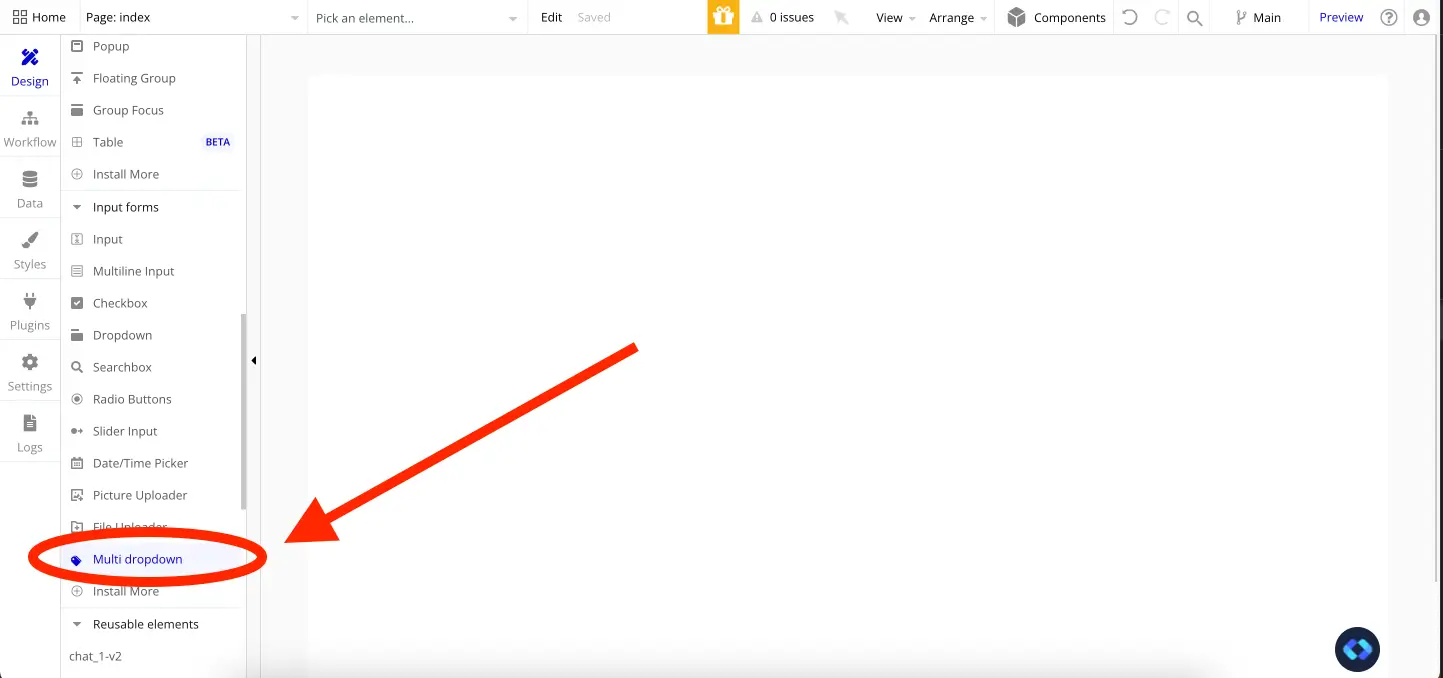
Task: Open the search magnifier in toolbar
Action: [1194, 17]
